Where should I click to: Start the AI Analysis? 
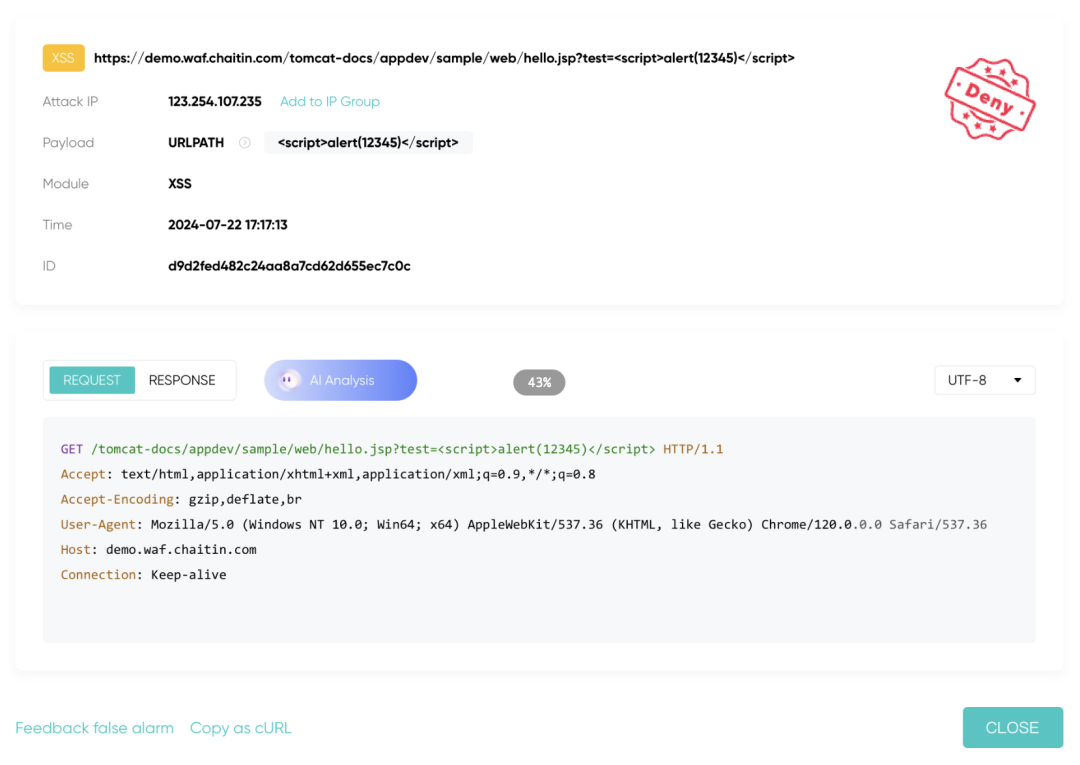coord(340,380)
